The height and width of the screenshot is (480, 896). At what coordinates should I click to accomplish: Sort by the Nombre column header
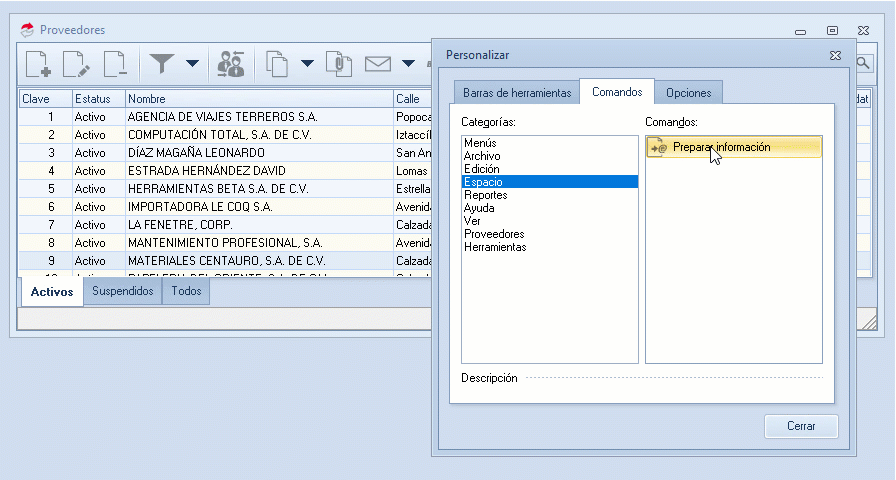[147, 99]
